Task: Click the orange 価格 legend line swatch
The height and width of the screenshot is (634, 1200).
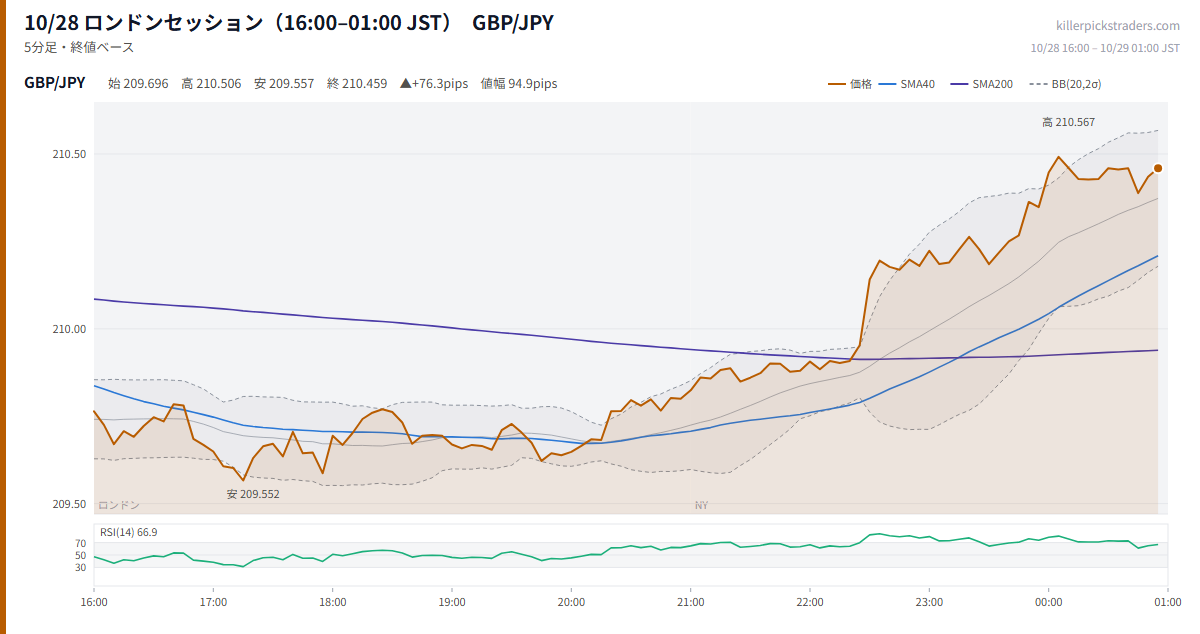Action: click(x=837, y=84)
